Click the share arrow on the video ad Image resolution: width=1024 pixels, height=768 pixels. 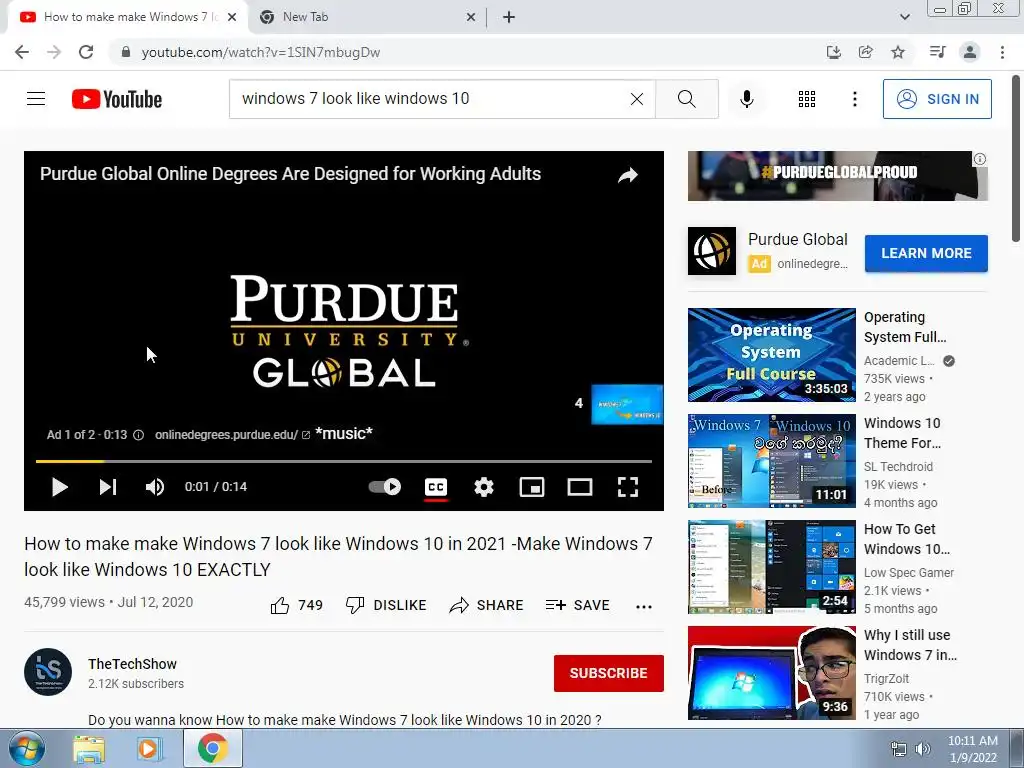(628, 175)
